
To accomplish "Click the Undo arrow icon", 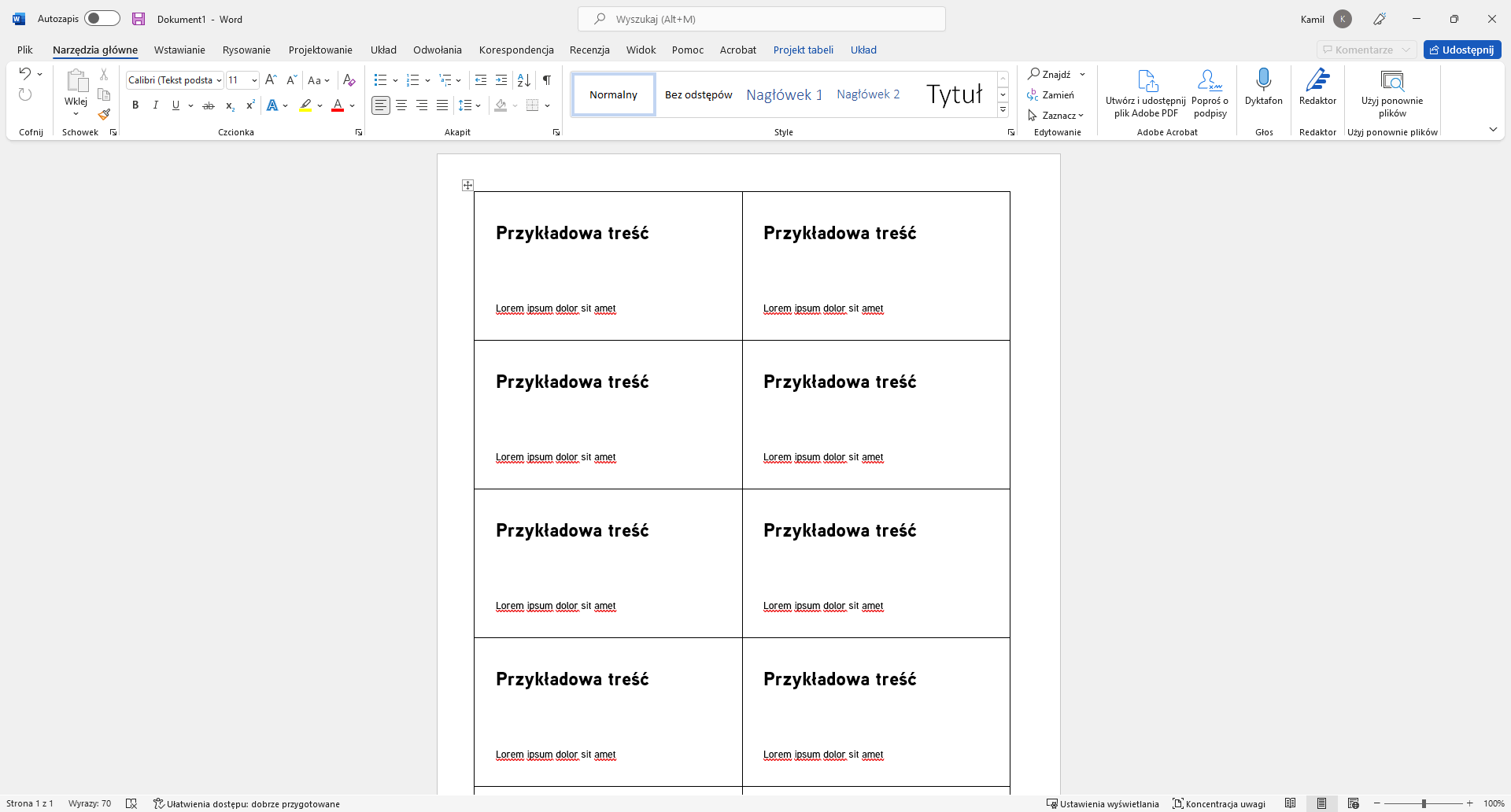I will (25, 74).
